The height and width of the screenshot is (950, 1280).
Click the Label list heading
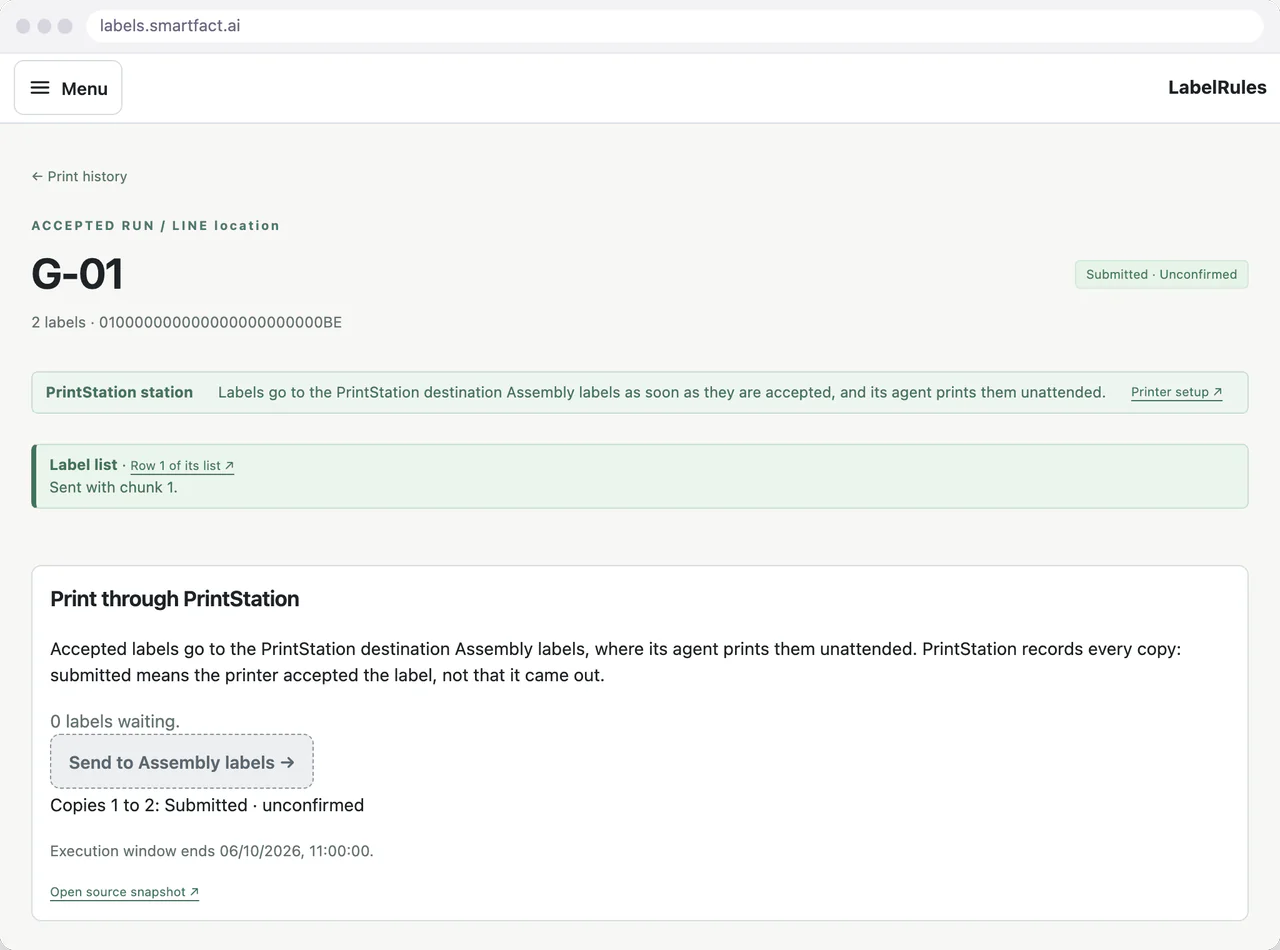point(83,465)
